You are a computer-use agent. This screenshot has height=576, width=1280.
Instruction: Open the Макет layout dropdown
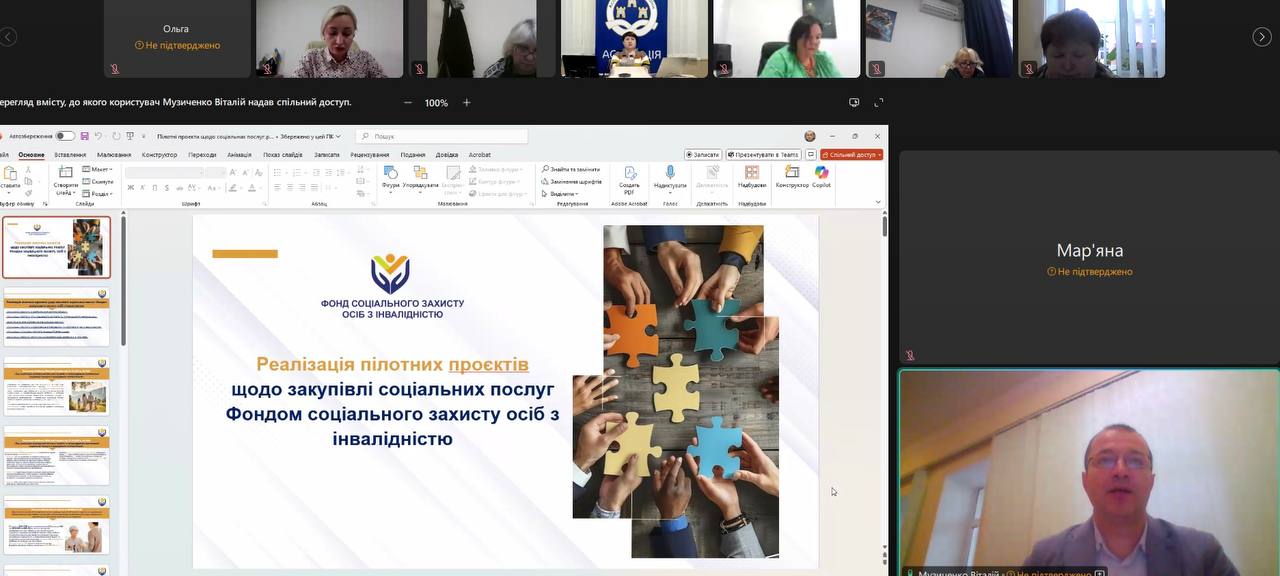(100, 169)
